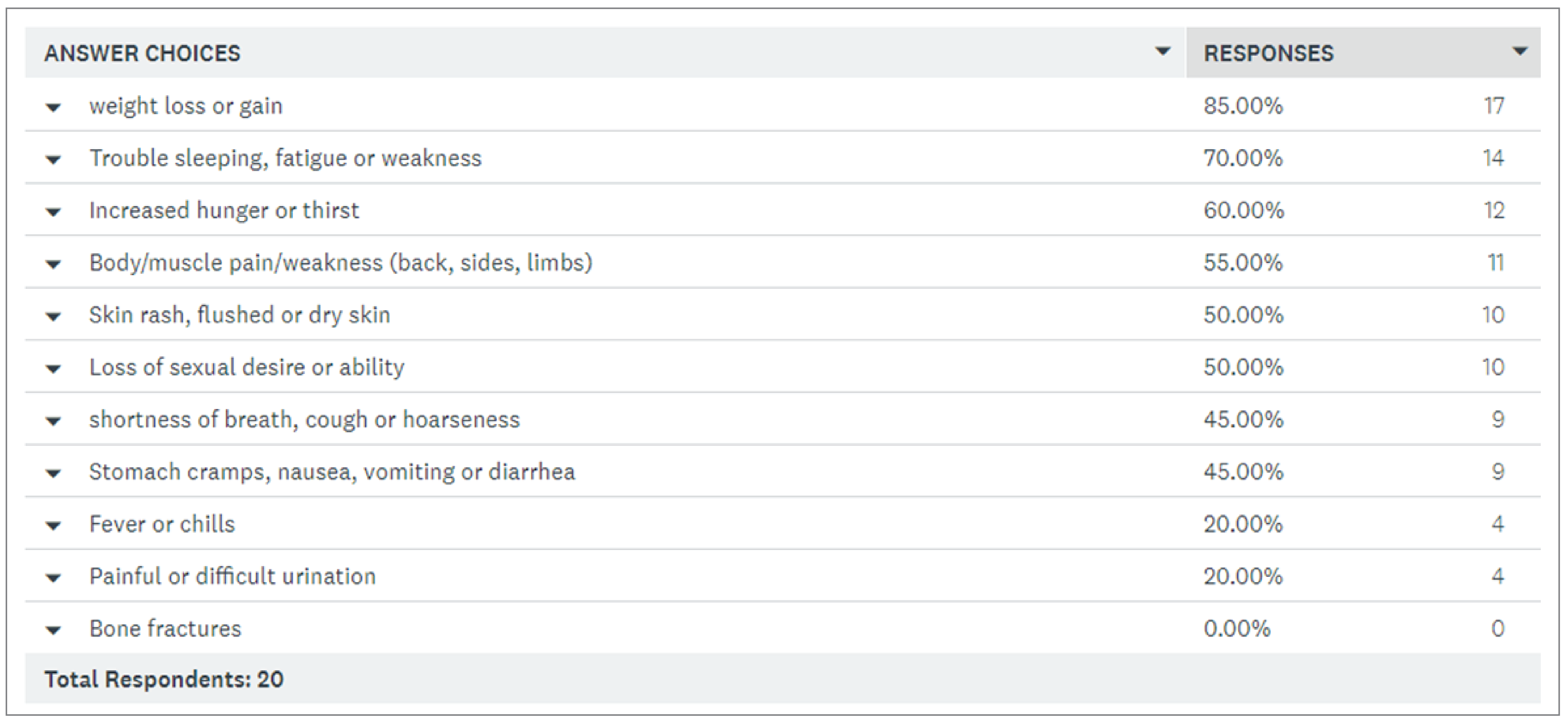Expand the Stomach cramps, nausea row arrow

pyautogui.click(x=54, y=474)
